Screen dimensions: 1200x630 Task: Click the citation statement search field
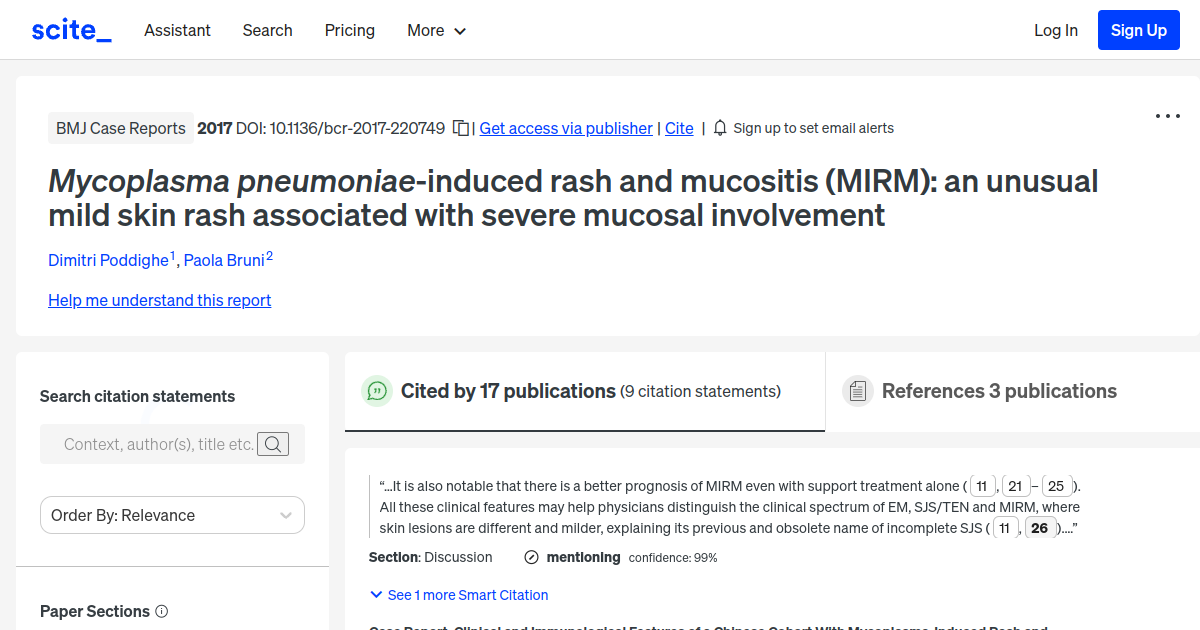[x=160, y=444]
